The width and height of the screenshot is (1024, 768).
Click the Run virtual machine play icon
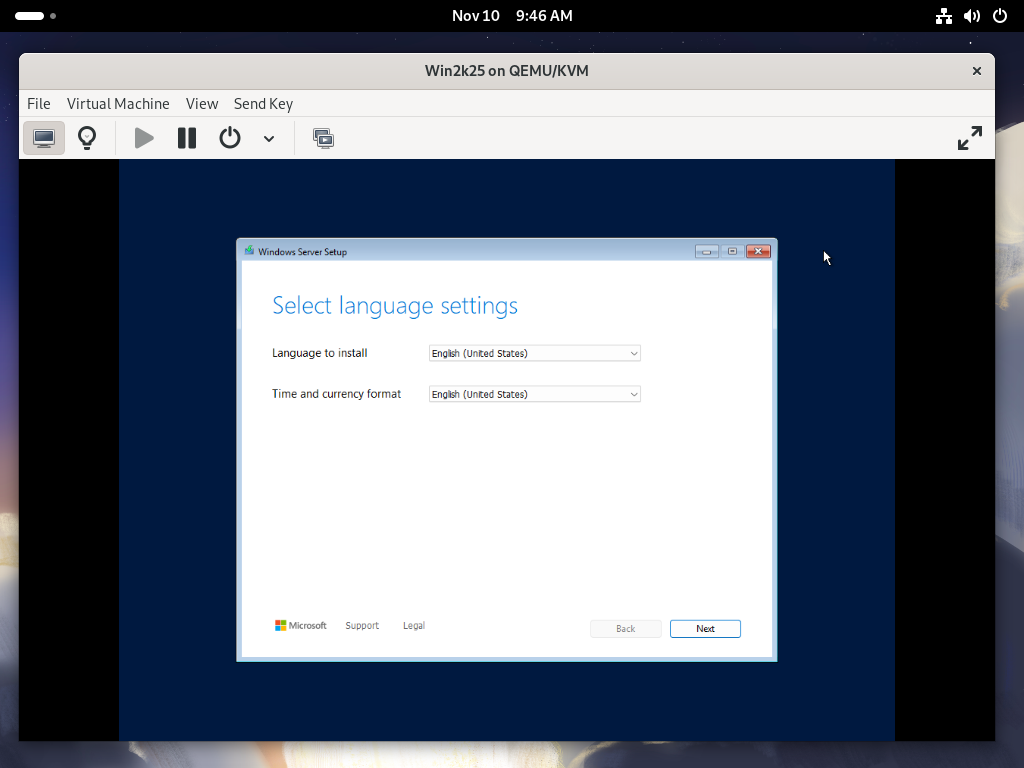click(x=144, y=138)
